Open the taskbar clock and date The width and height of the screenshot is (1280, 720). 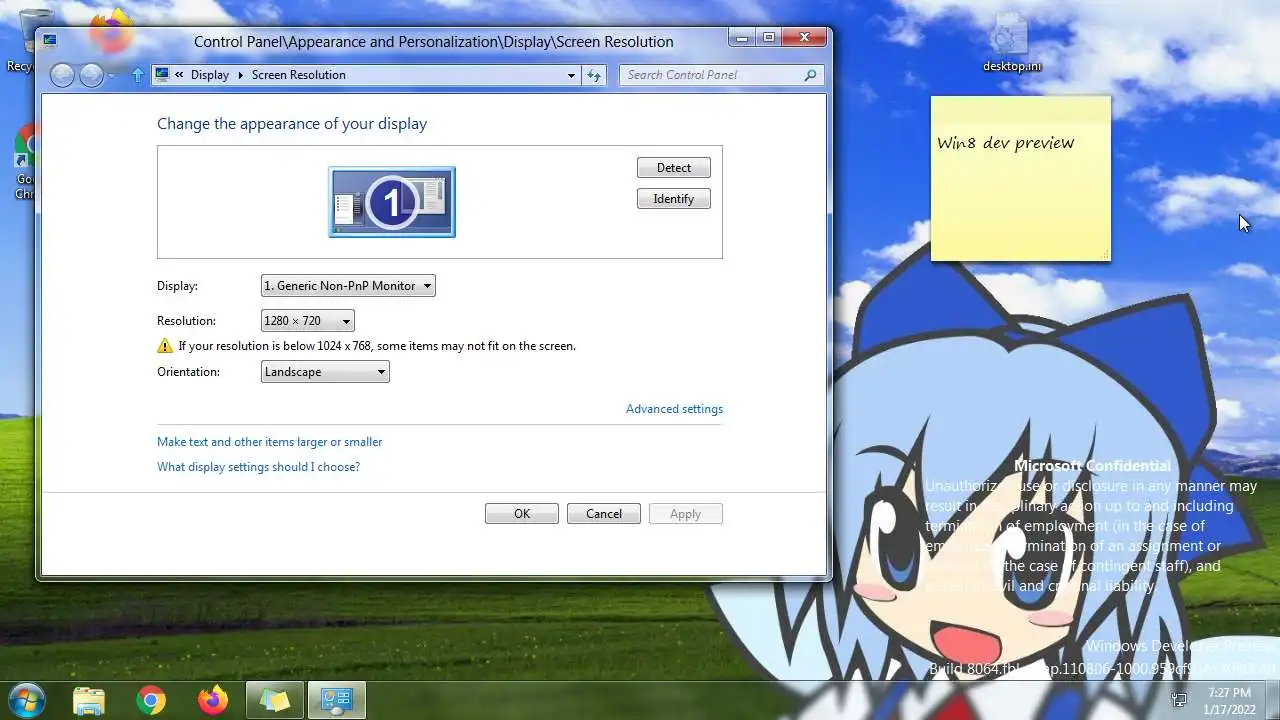point(1229,700)
